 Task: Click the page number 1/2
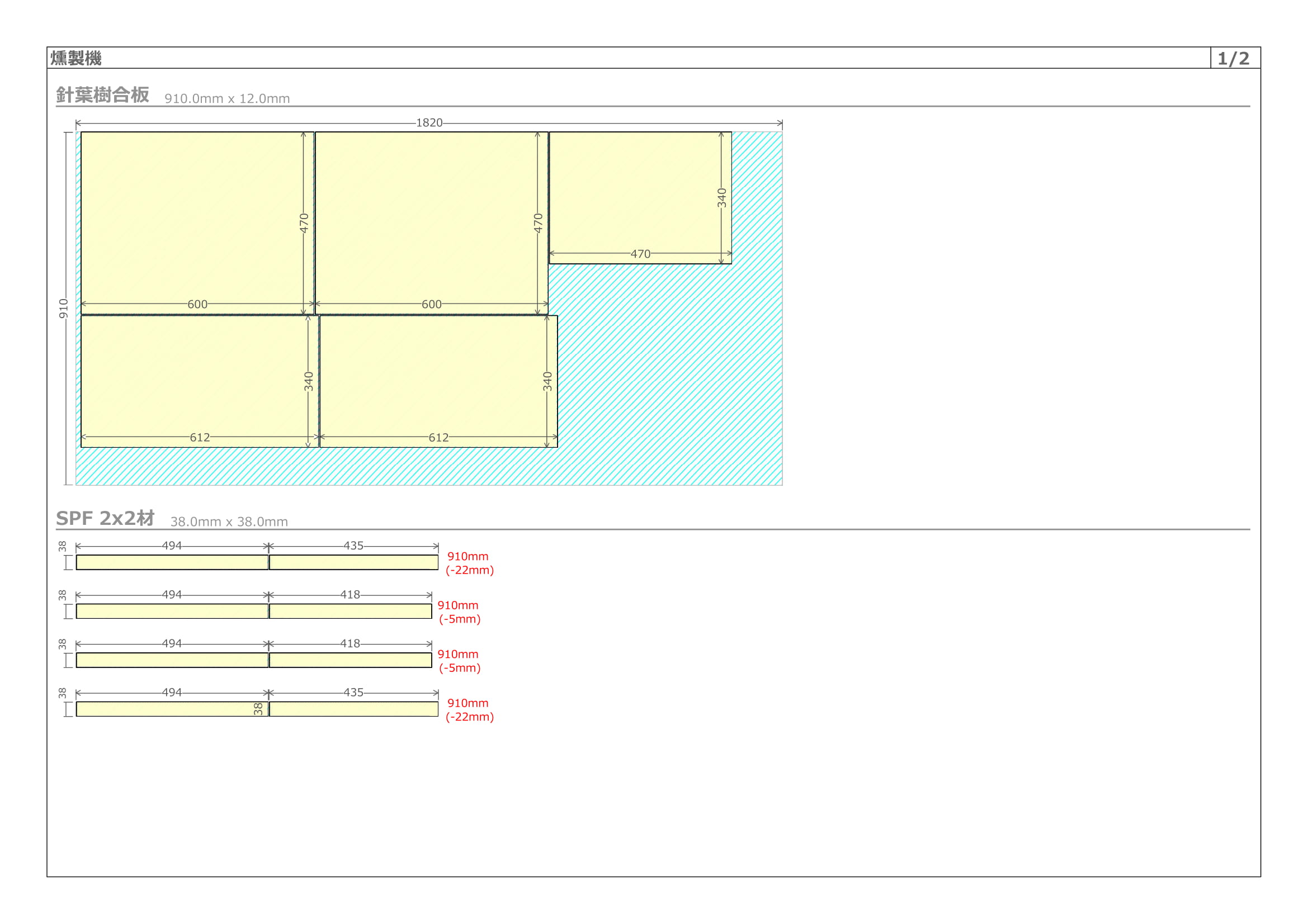[1234, 58]
